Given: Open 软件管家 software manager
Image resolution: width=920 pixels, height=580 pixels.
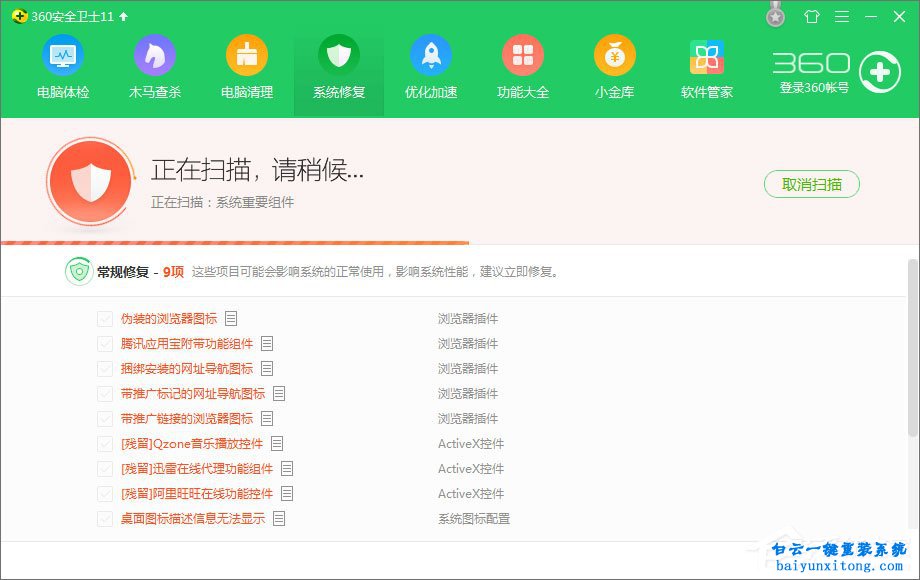Looking at the screenshot, I should pos(706,67).
